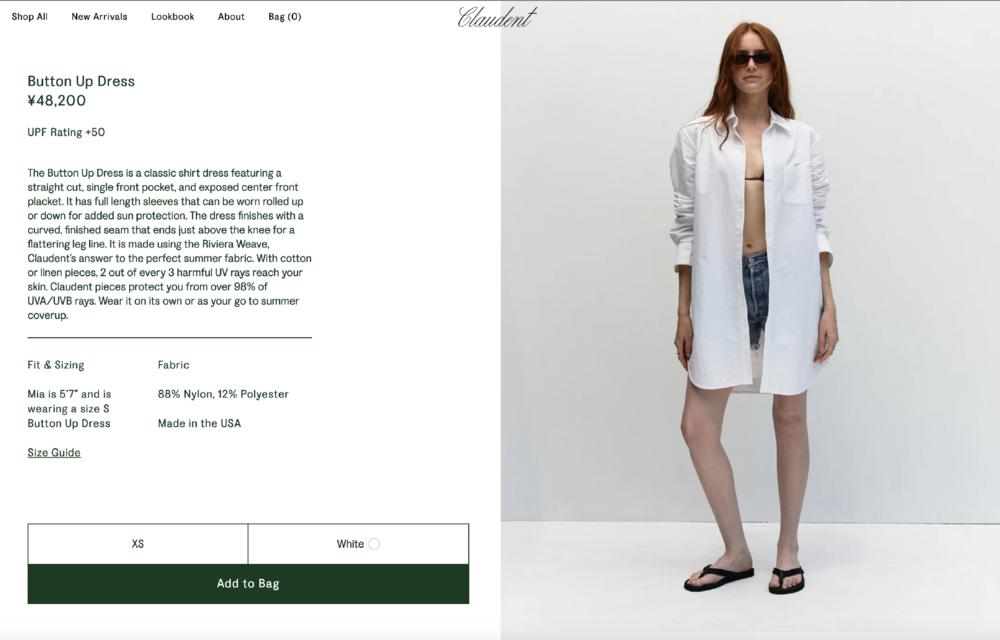Click the Fabric heading
Viewport: 1000px width, 640px height.
coord(173,365)
